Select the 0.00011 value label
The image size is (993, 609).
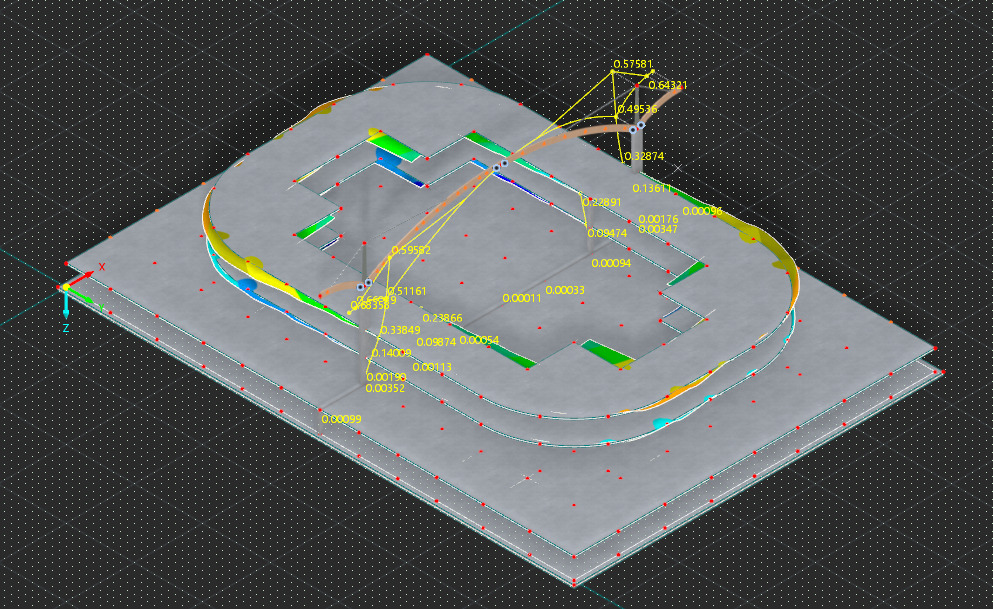(521, 298)
